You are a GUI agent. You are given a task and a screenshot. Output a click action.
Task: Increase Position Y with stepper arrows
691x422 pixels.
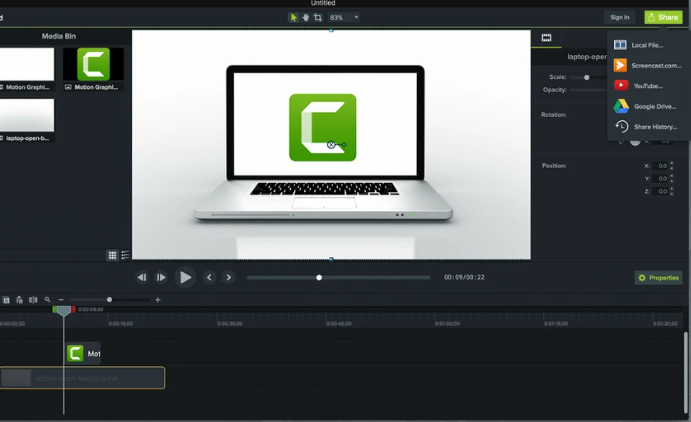[672, 177]
